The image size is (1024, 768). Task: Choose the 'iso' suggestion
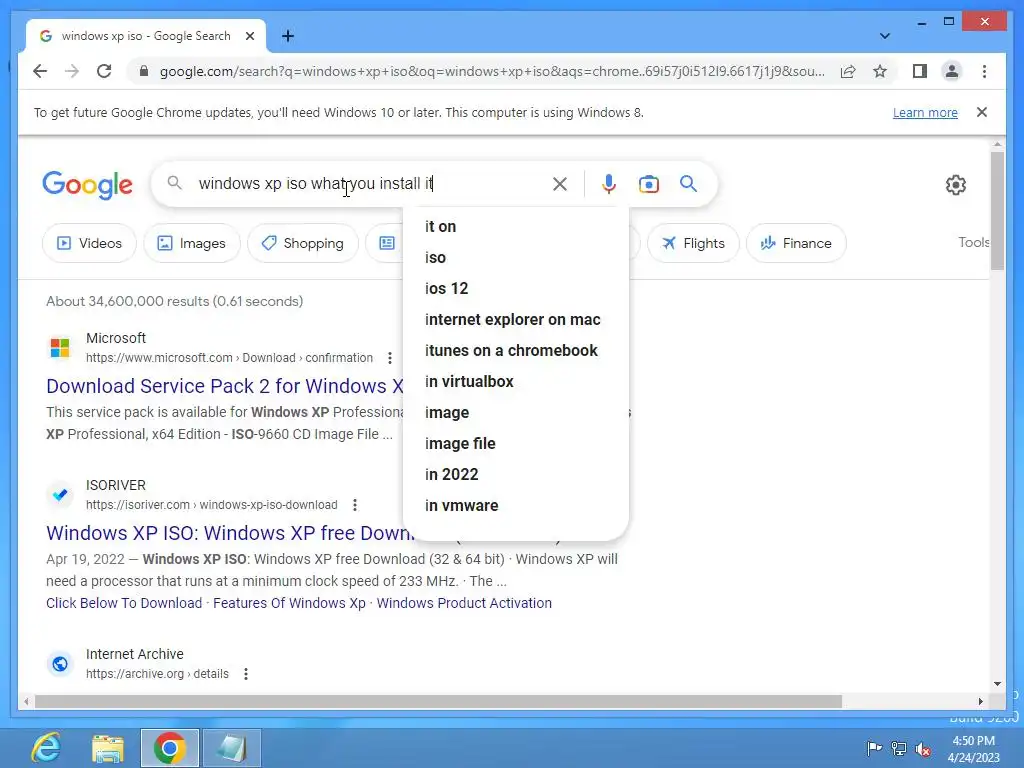[516, 257]
